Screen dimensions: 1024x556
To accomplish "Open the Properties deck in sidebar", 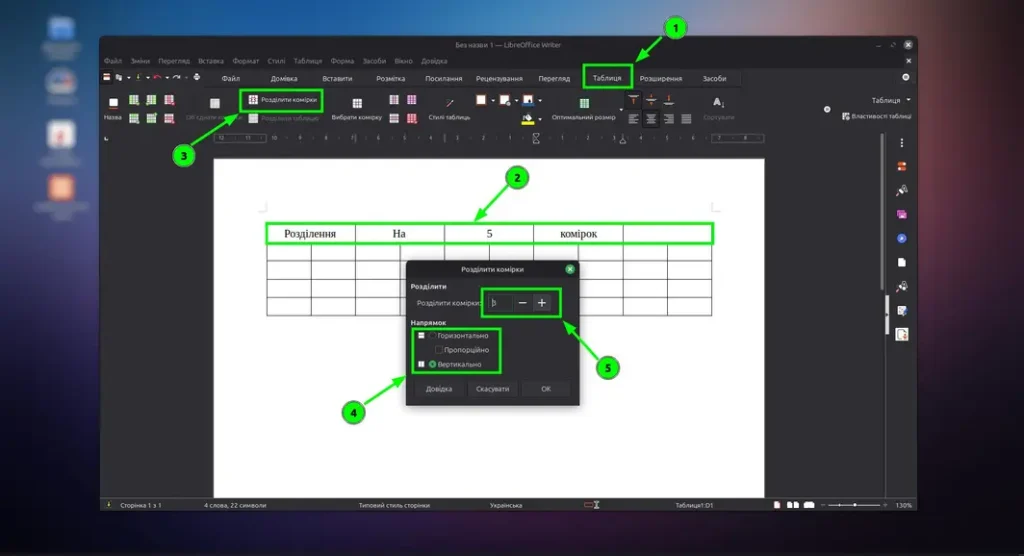I will tap(902, 167).
